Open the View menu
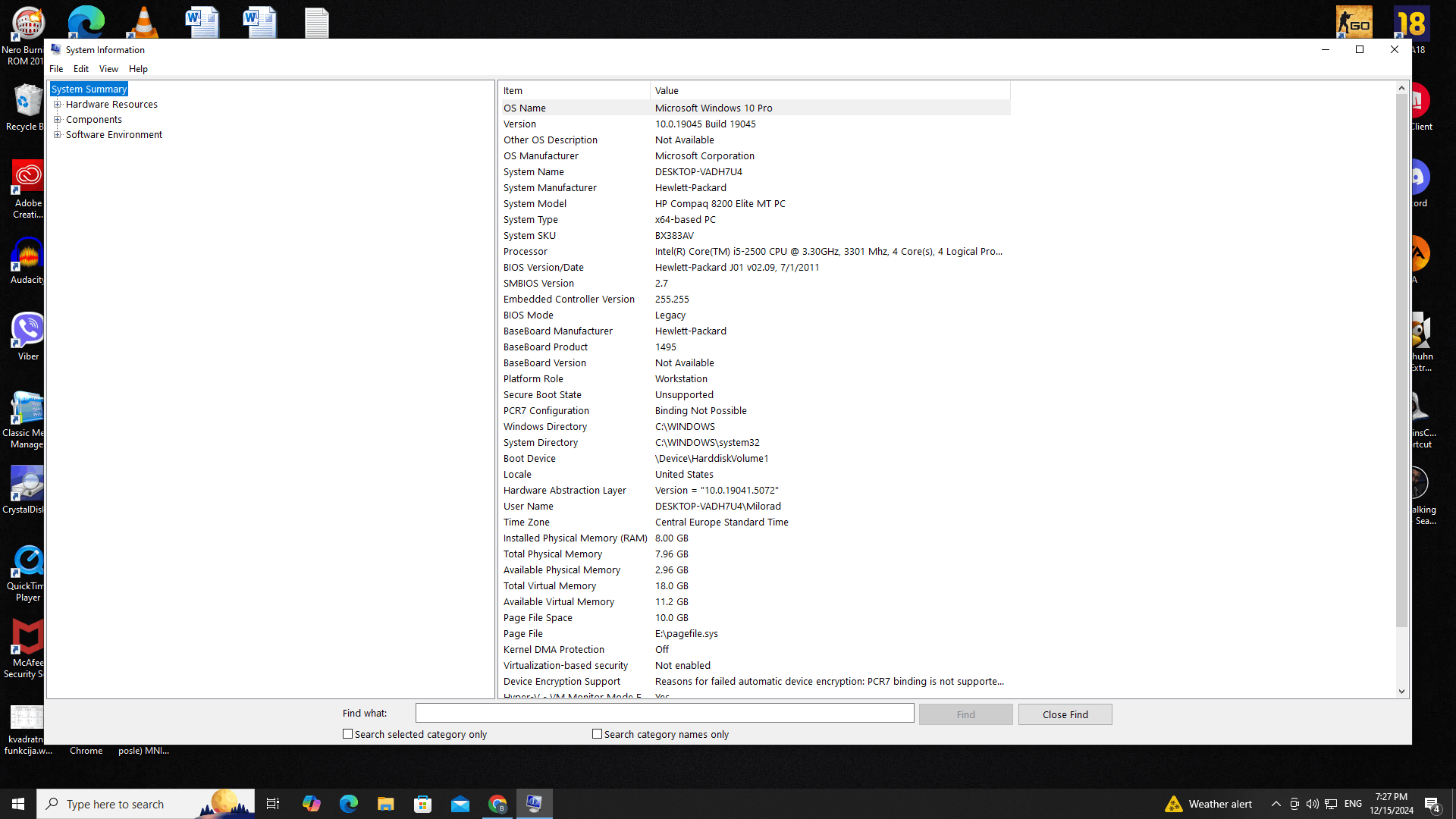 (108, 69)
